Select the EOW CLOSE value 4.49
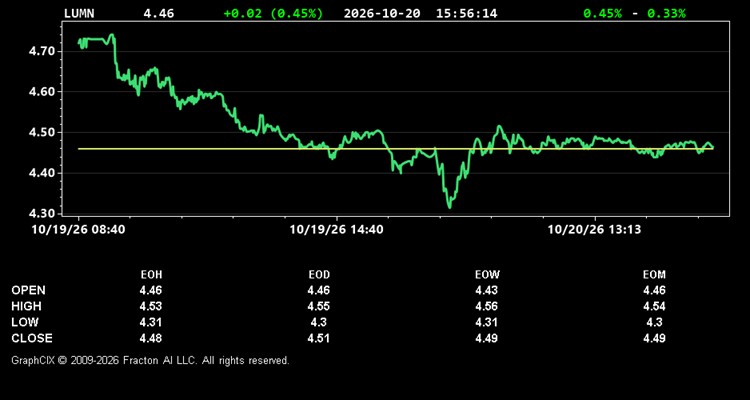This screenshot has height=400, width=750. (487, 338)
